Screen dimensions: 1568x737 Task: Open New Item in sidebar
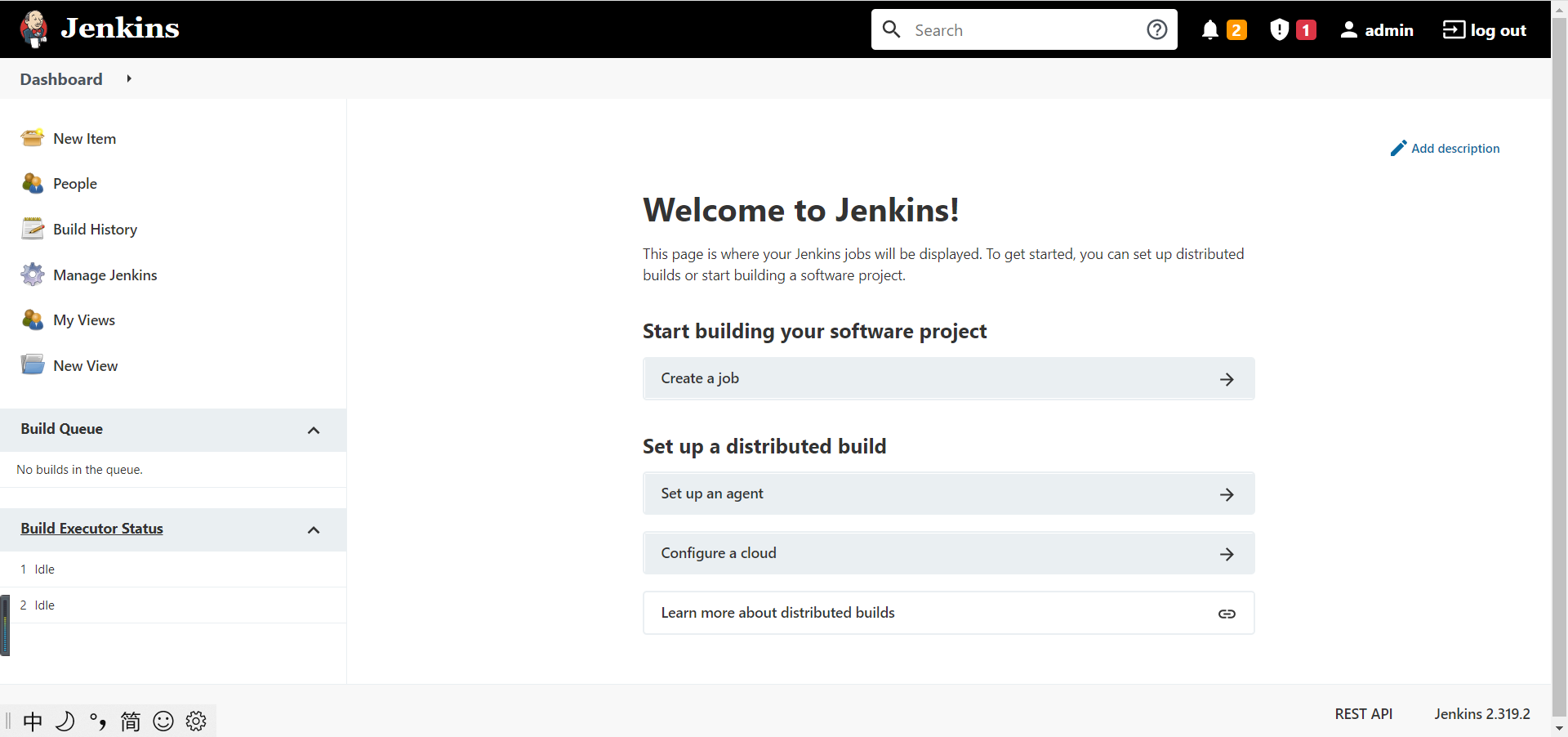[85, 139]
